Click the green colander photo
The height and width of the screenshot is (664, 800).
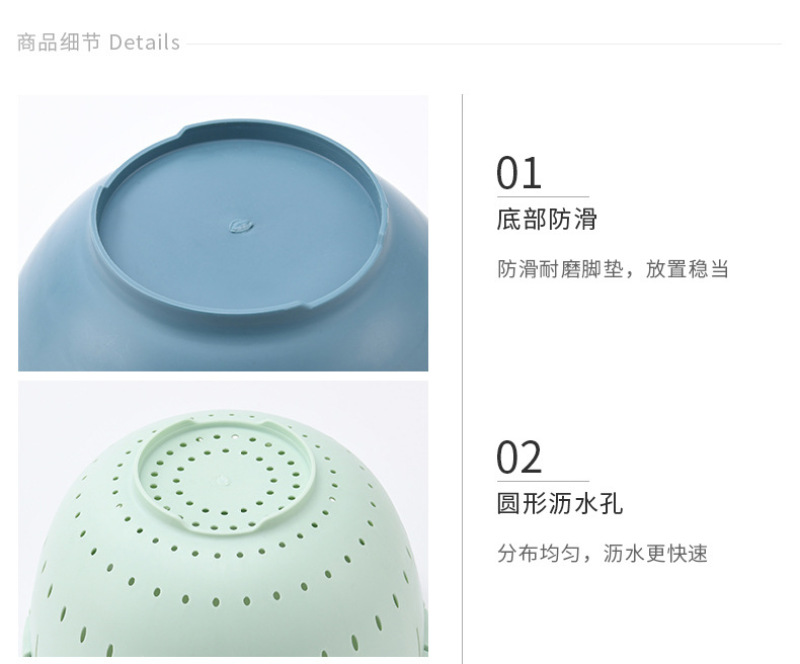pyautogui.click(x=223, y=519)
